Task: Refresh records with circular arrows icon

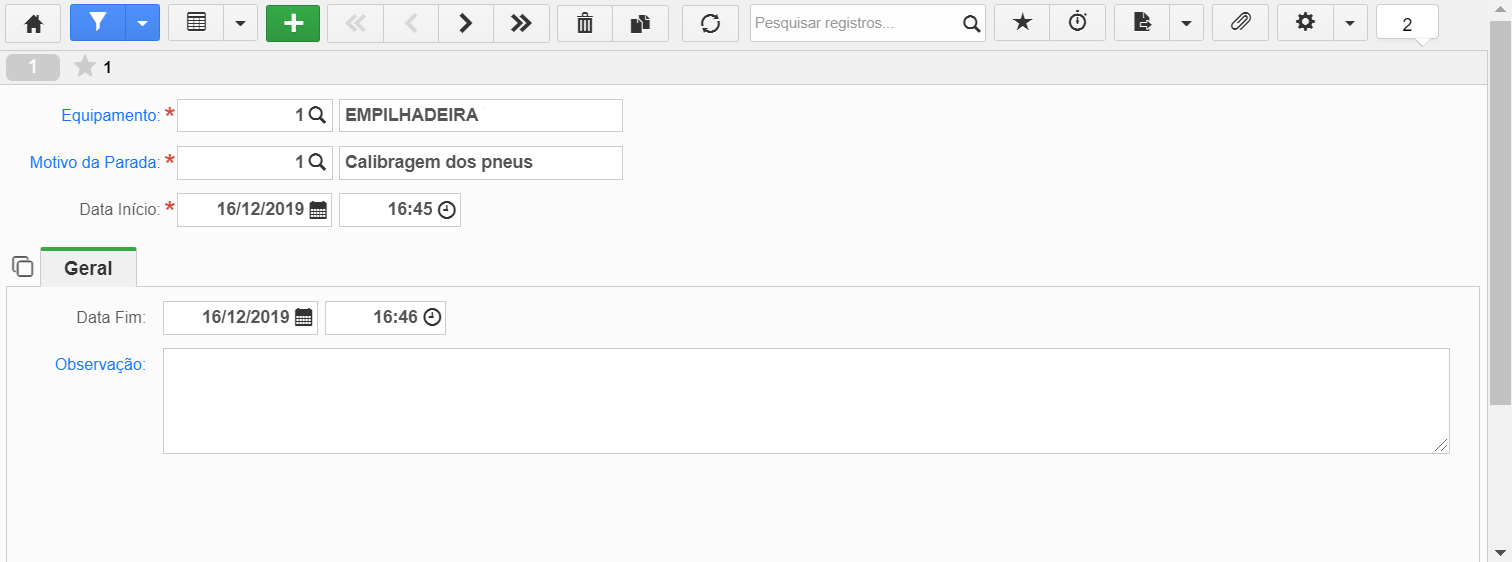Action: coord(710,23)
